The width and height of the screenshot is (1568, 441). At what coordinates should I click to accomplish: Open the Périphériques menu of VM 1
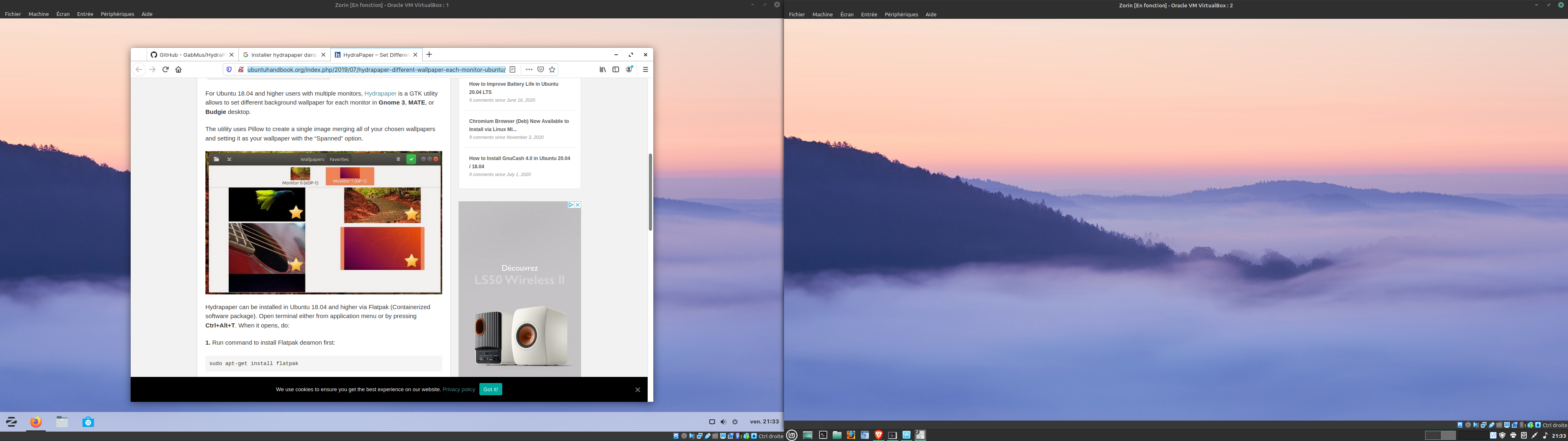(x=117, y=14)
